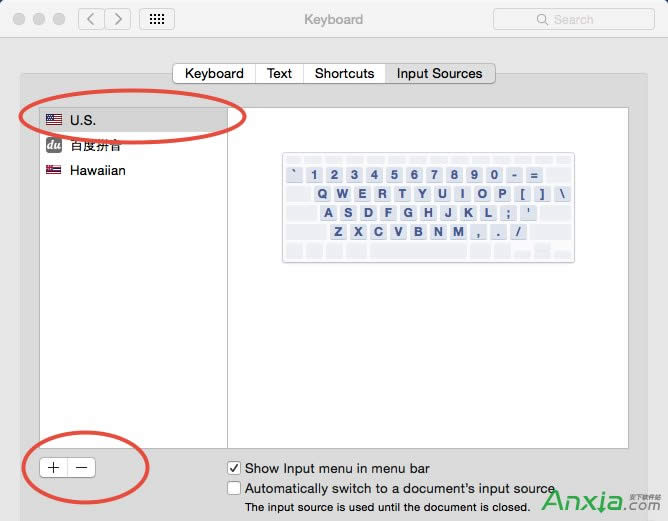668x521 pixels.
Task: Select Hawaiian in the input source list
Action: 97,170
